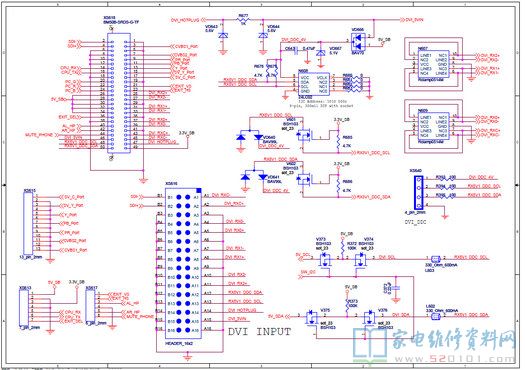Image resolution: width=525 pixels, height=370 pixels.
Task: Select the V621 BSH103 MOSFET symbol
Action: coord(304,135)
